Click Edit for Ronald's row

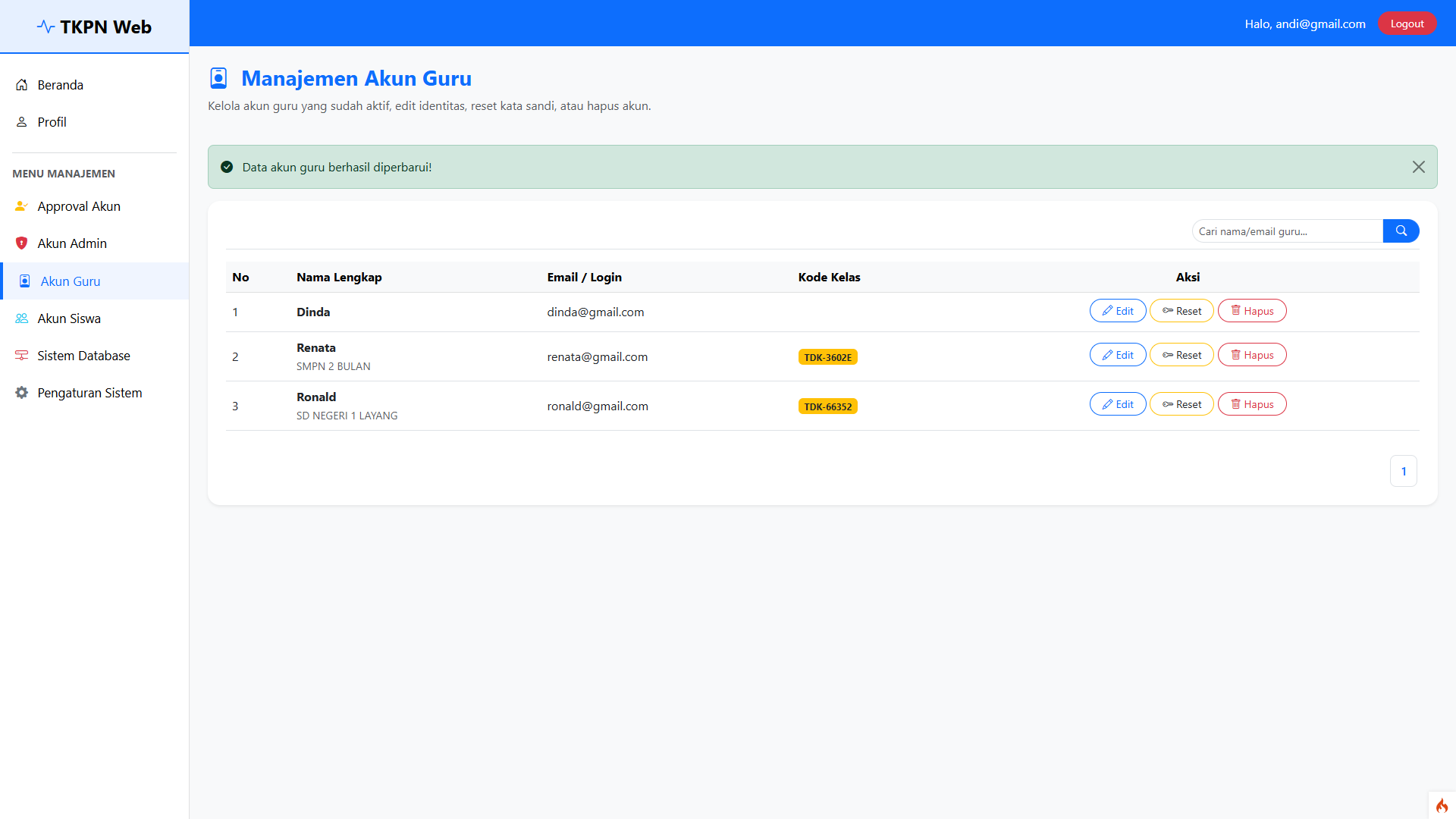pyautogui.click(x=1117, y=404)
